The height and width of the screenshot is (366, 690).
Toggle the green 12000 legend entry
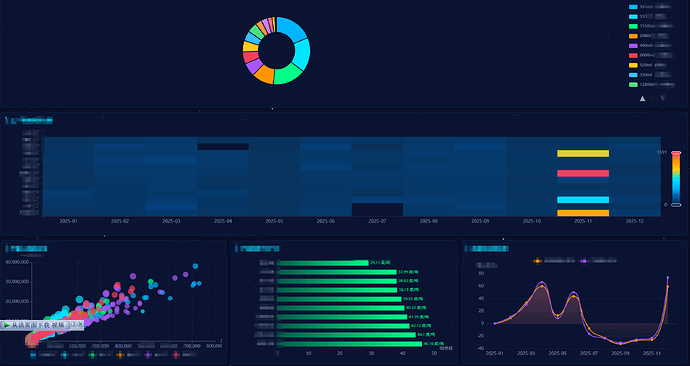(652, 84)
